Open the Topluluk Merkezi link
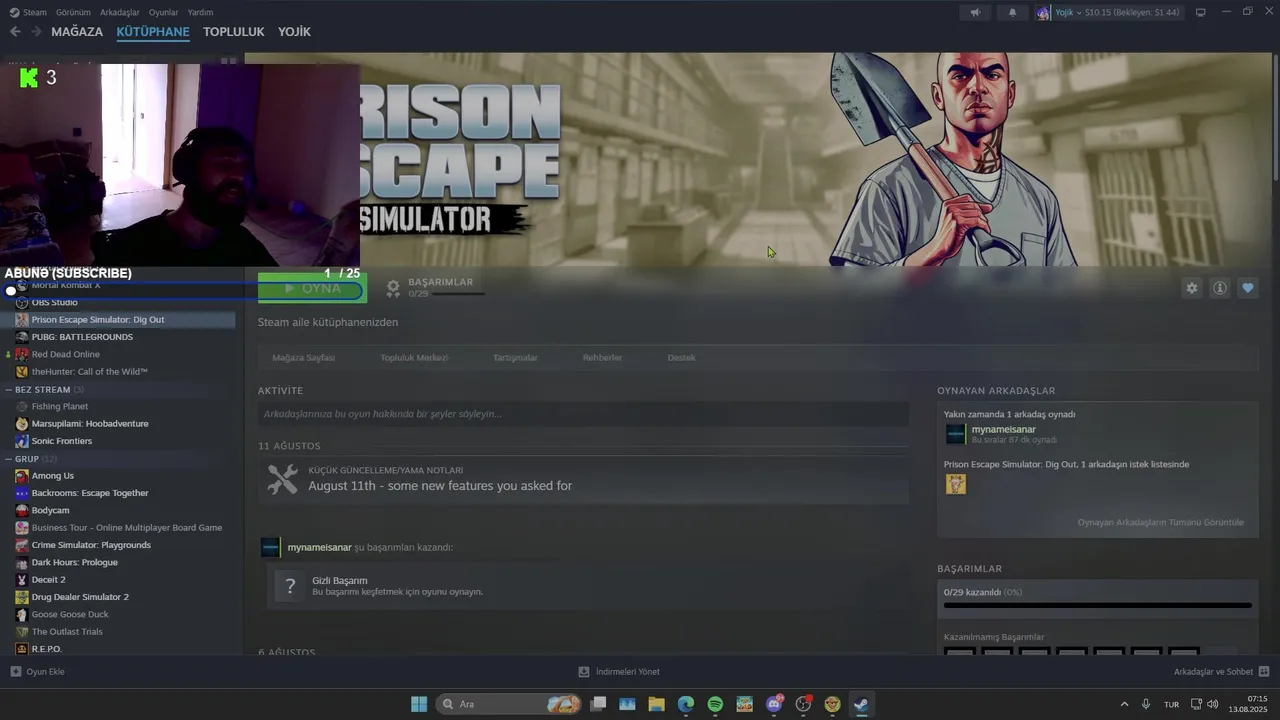Viewport: 1280px width, 720px height. (414, 358)
